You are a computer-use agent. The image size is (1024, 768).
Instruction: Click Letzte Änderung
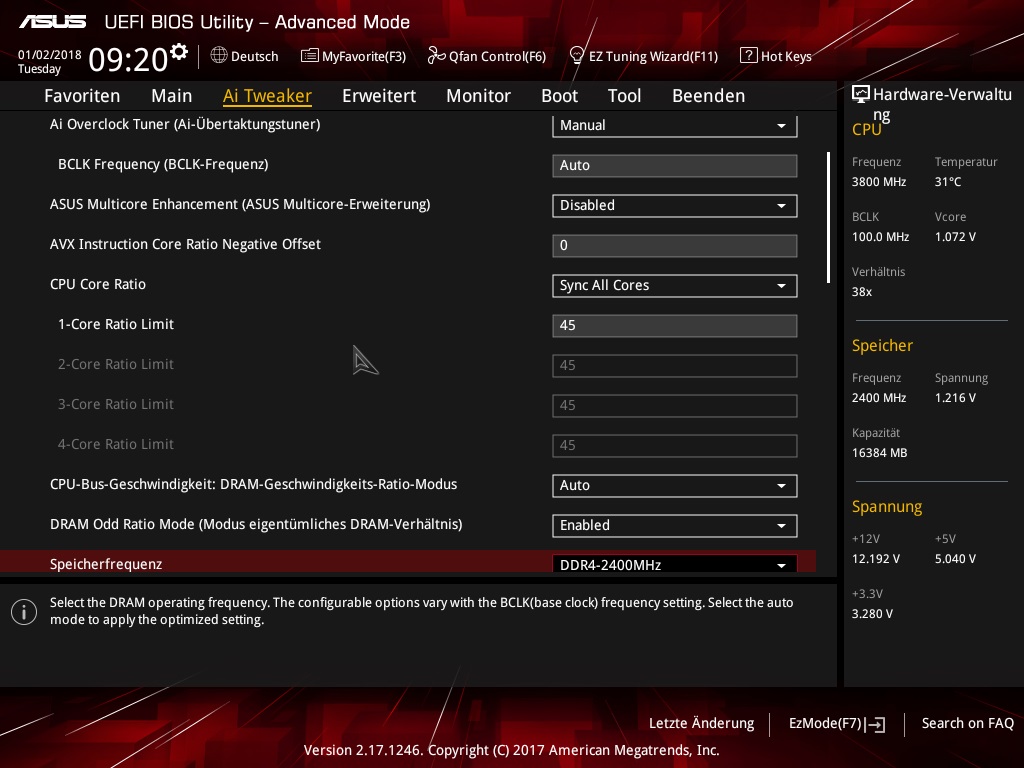click(701, 724)
